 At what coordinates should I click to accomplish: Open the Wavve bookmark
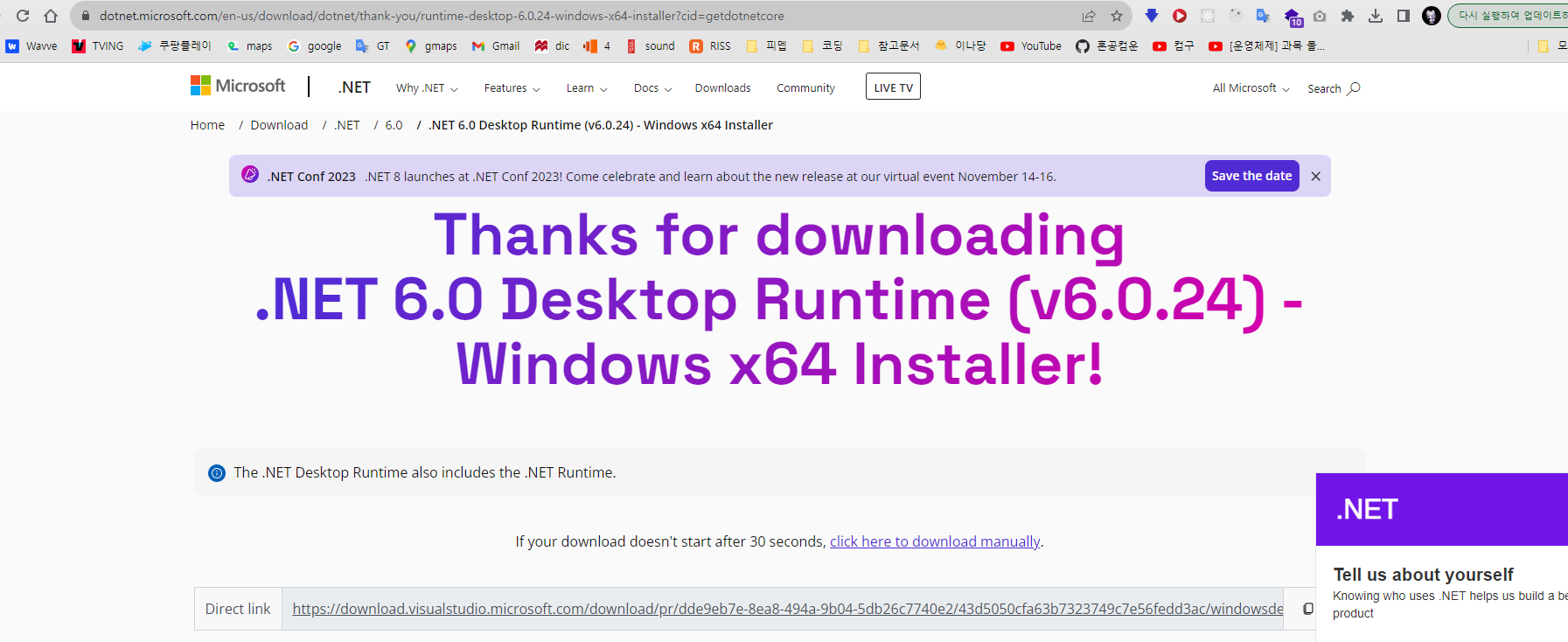[x=31, y=46]
